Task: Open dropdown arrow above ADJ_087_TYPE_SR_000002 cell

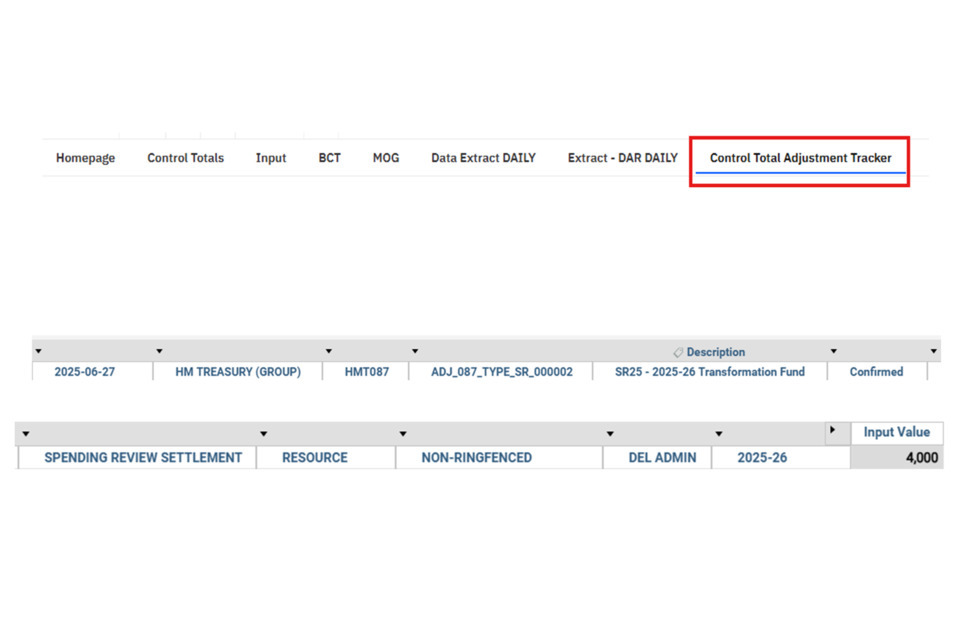Action: click(x=415, y=352)
